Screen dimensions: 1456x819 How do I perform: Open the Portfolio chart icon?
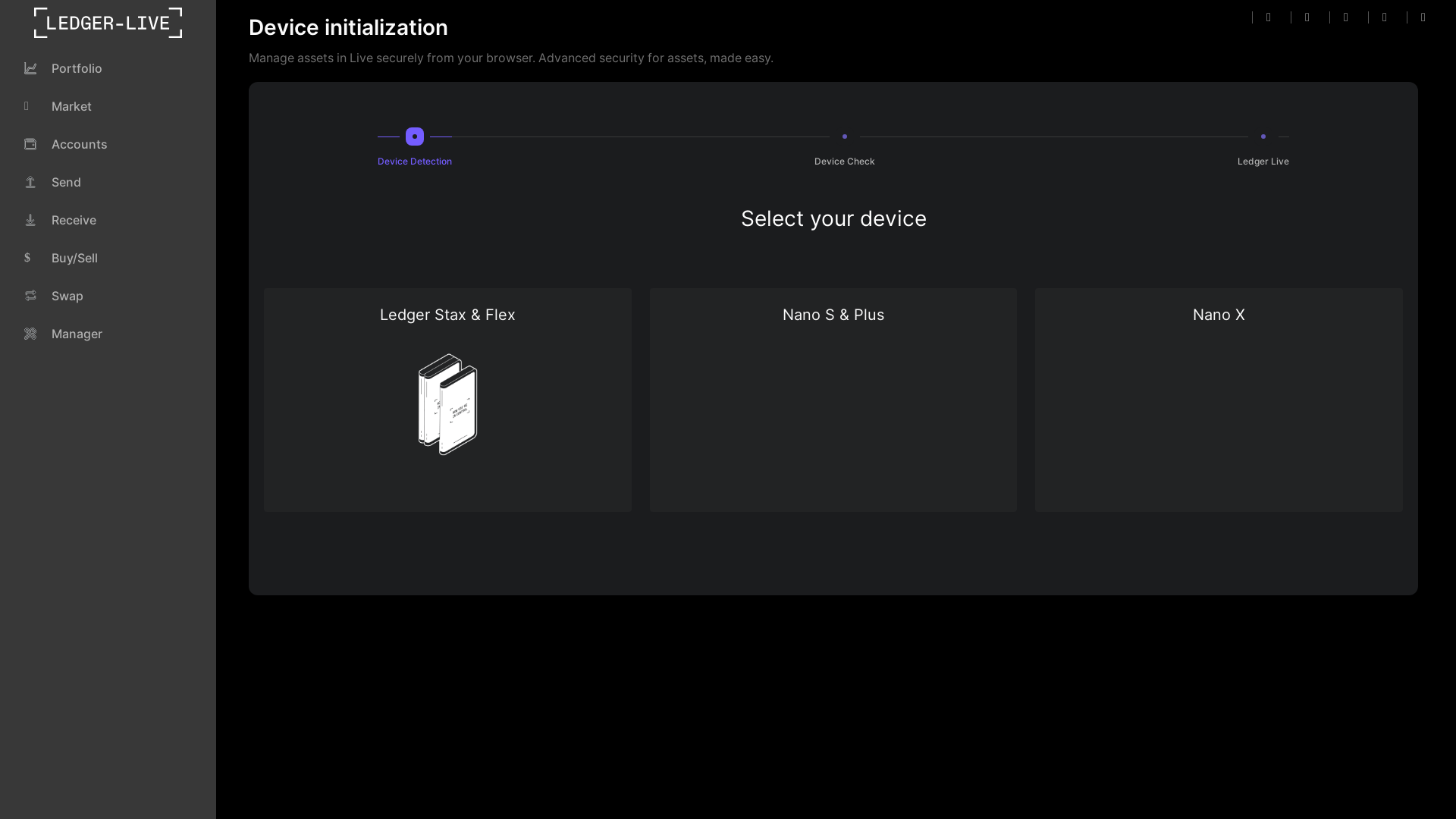30,68
